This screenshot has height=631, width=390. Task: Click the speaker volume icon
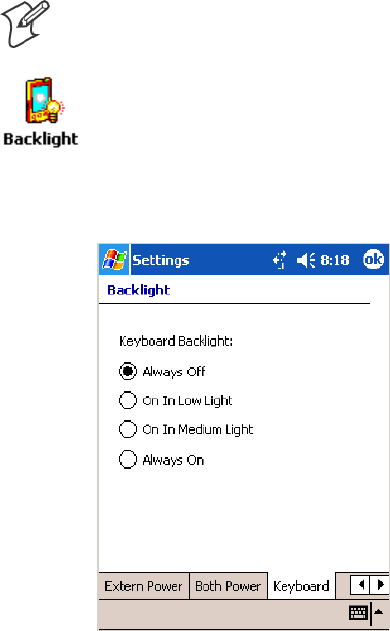tap(305, 260)
